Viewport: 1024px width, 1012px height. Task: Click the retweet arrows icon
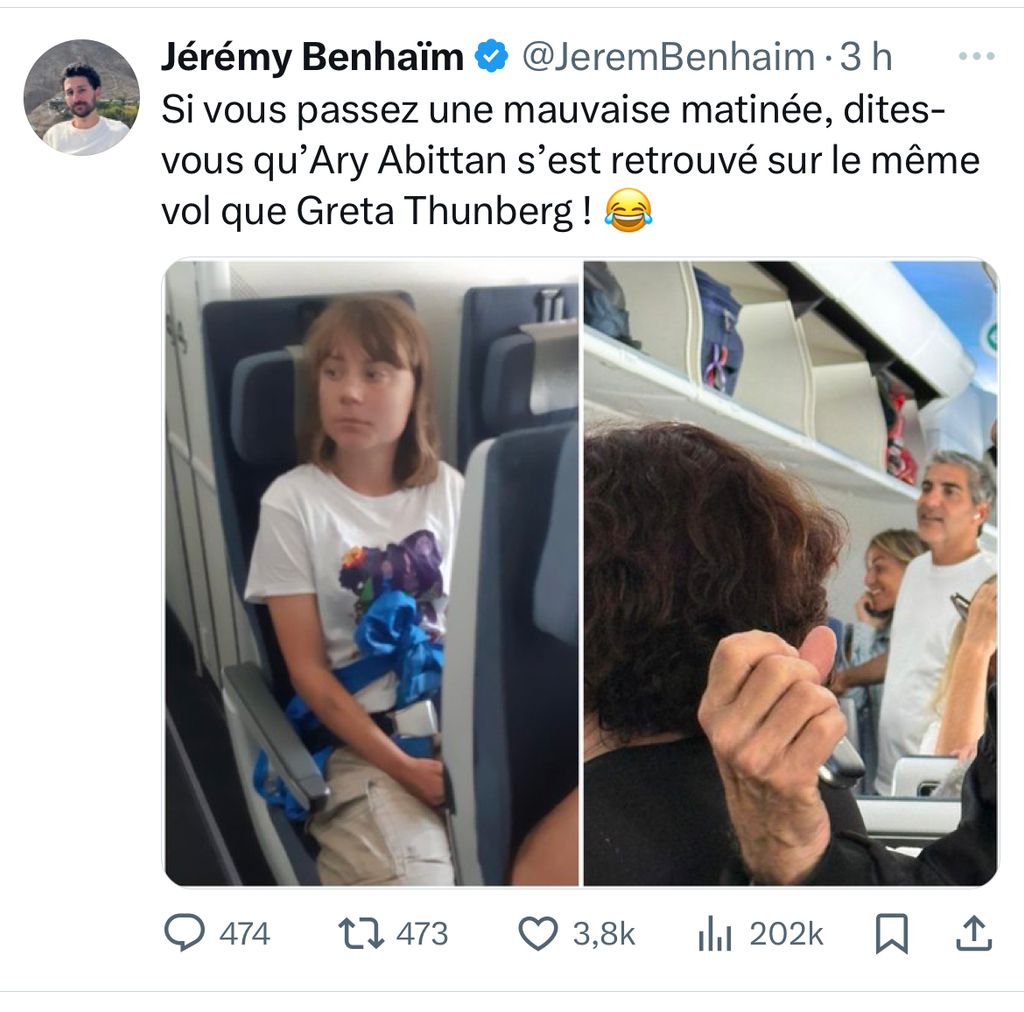point(360,933)
